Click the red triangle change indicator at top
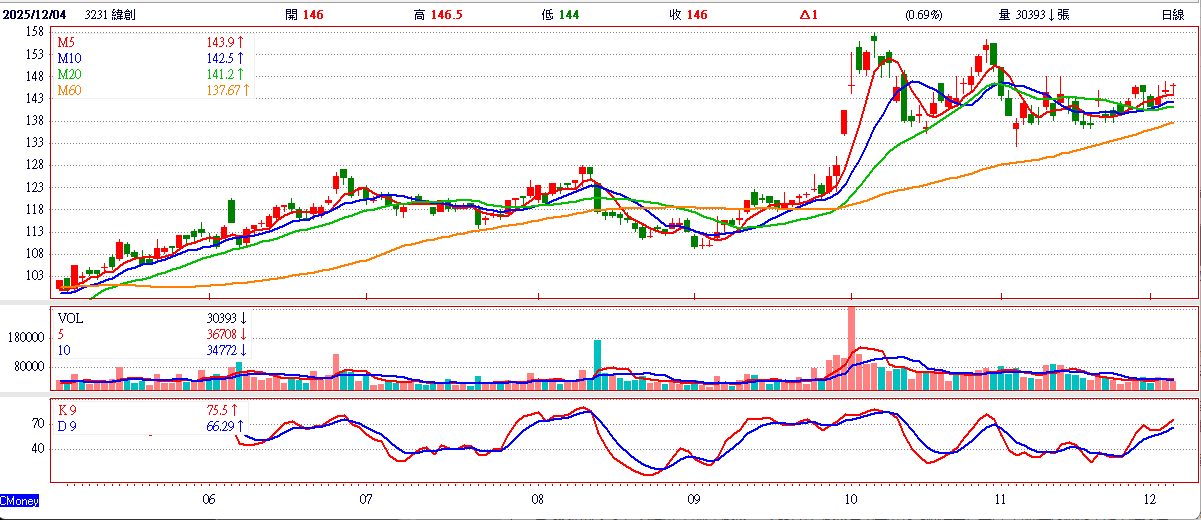This screenshot has width=1201, height=520. (x=804, y=15)
